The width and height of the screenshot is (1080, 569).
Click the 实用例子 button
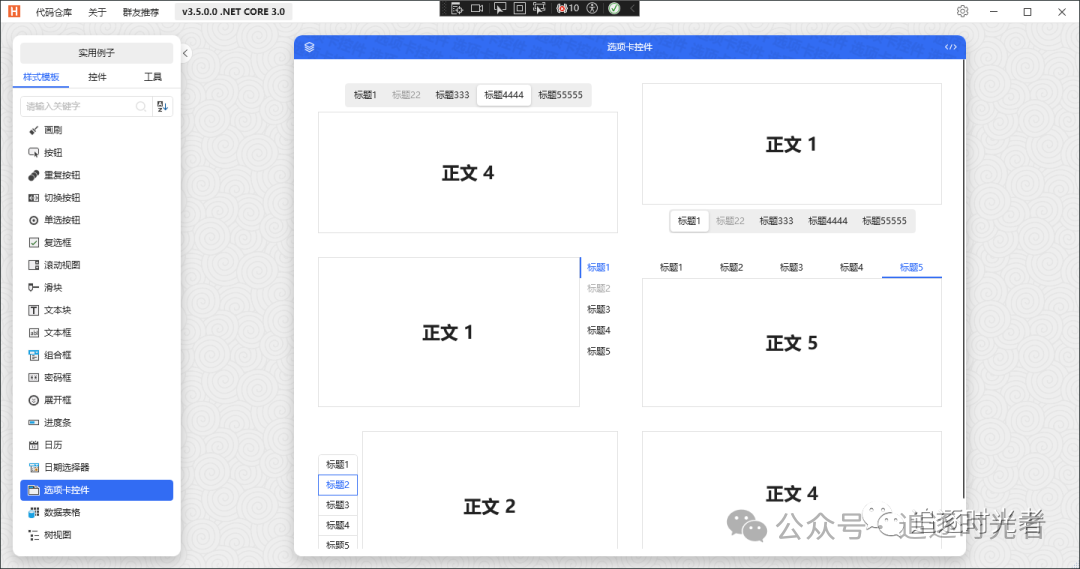[96, 52]
